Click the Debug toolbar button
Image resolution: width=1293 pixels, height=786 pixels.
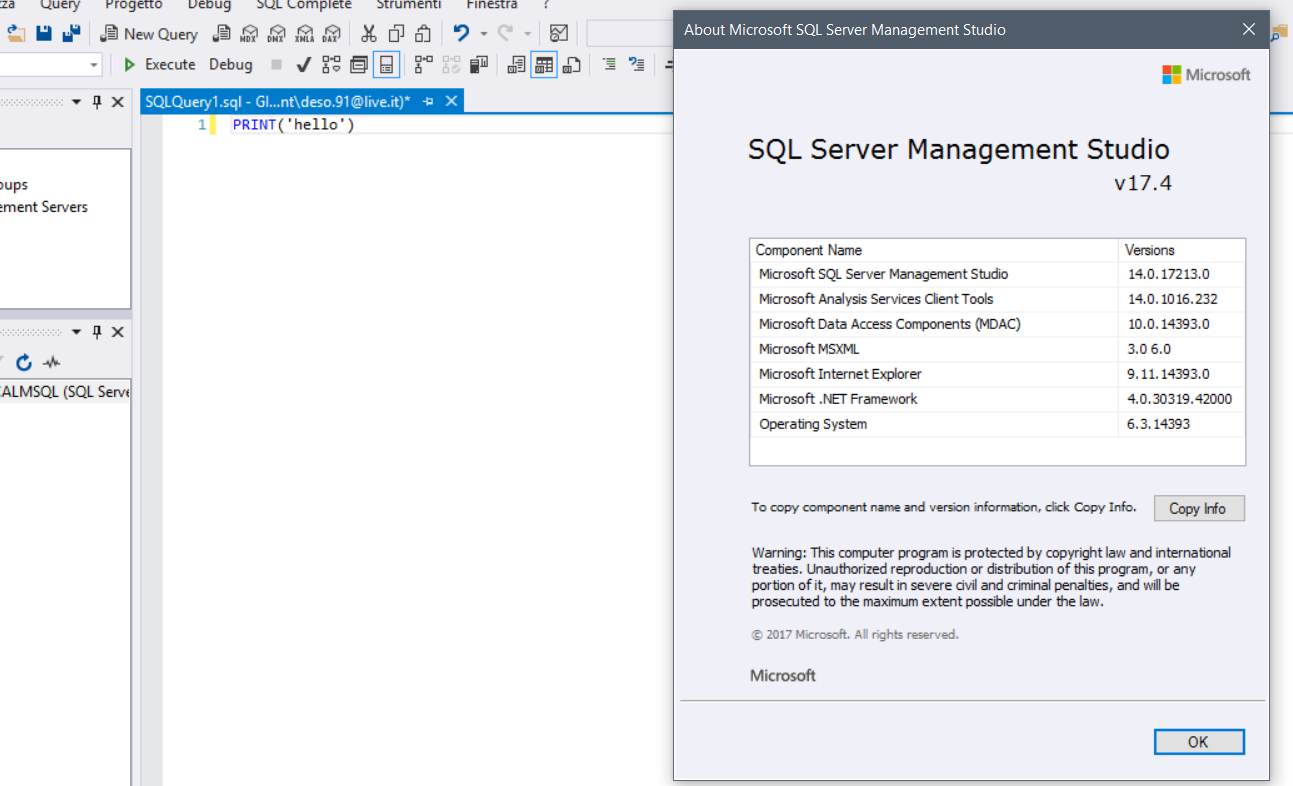point(231,64)
